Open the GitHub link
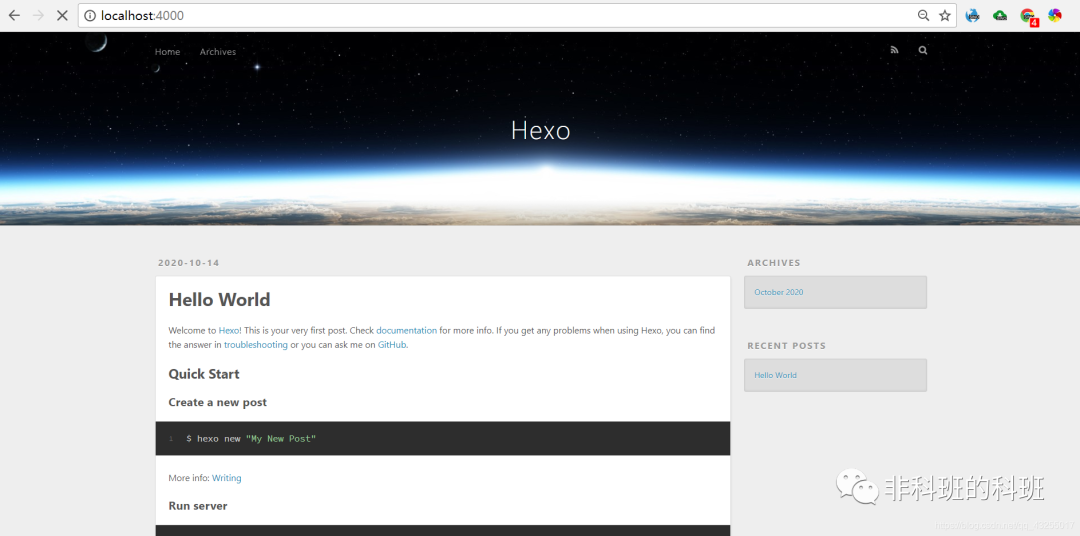The image size is (1080, 536). pyautogui.click(x=392, y=344)
